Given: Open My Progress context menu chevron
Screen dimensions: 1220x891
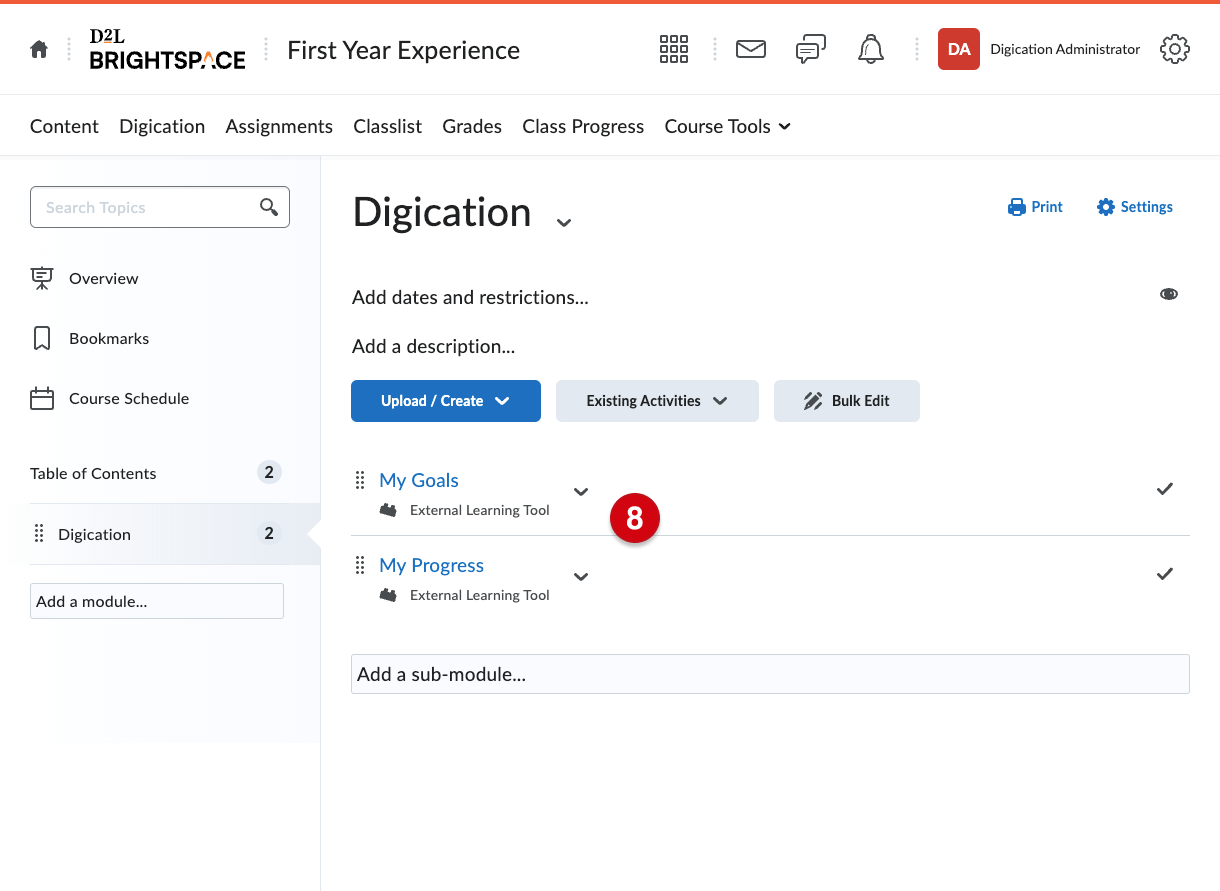Looking at the screenshot, I should [x=581, y=576].
